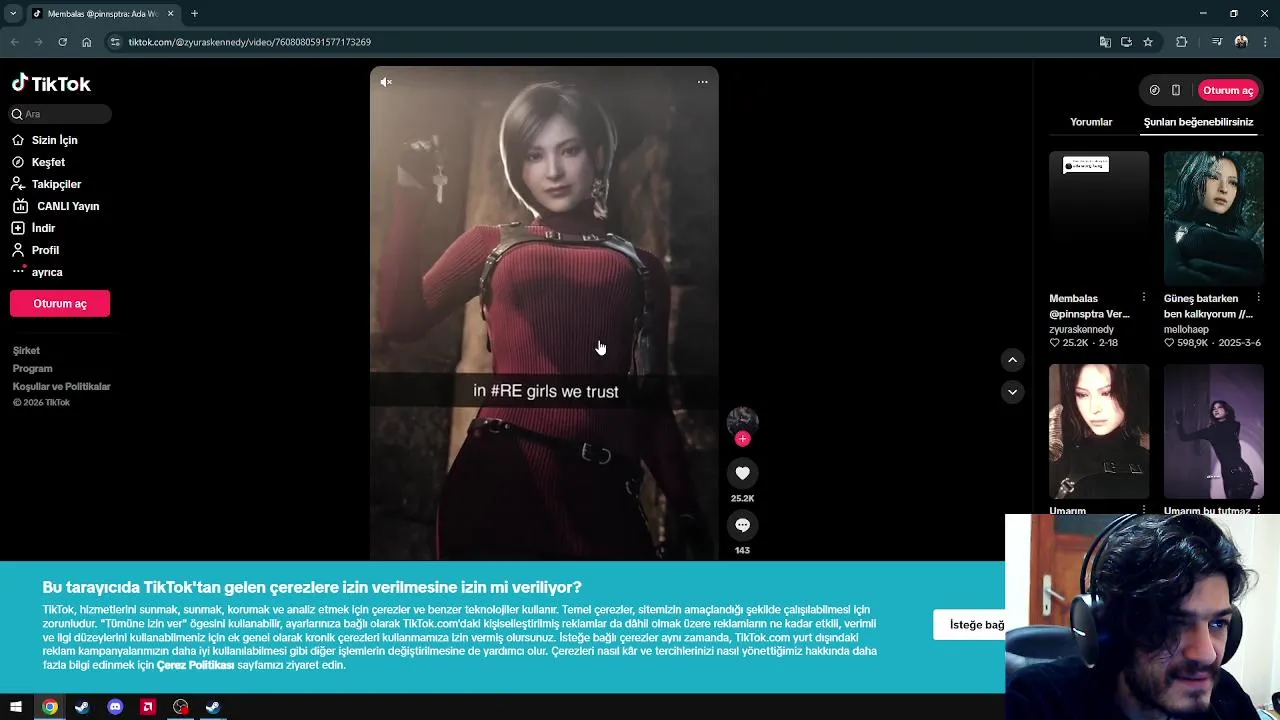Expand the Program footer section
Viewport: 1280px width, 720px height.
pos(32,369)
